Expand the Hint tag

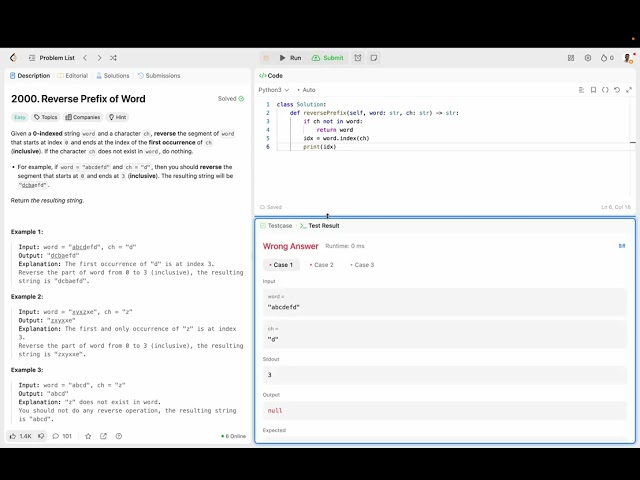pos(118,117)
